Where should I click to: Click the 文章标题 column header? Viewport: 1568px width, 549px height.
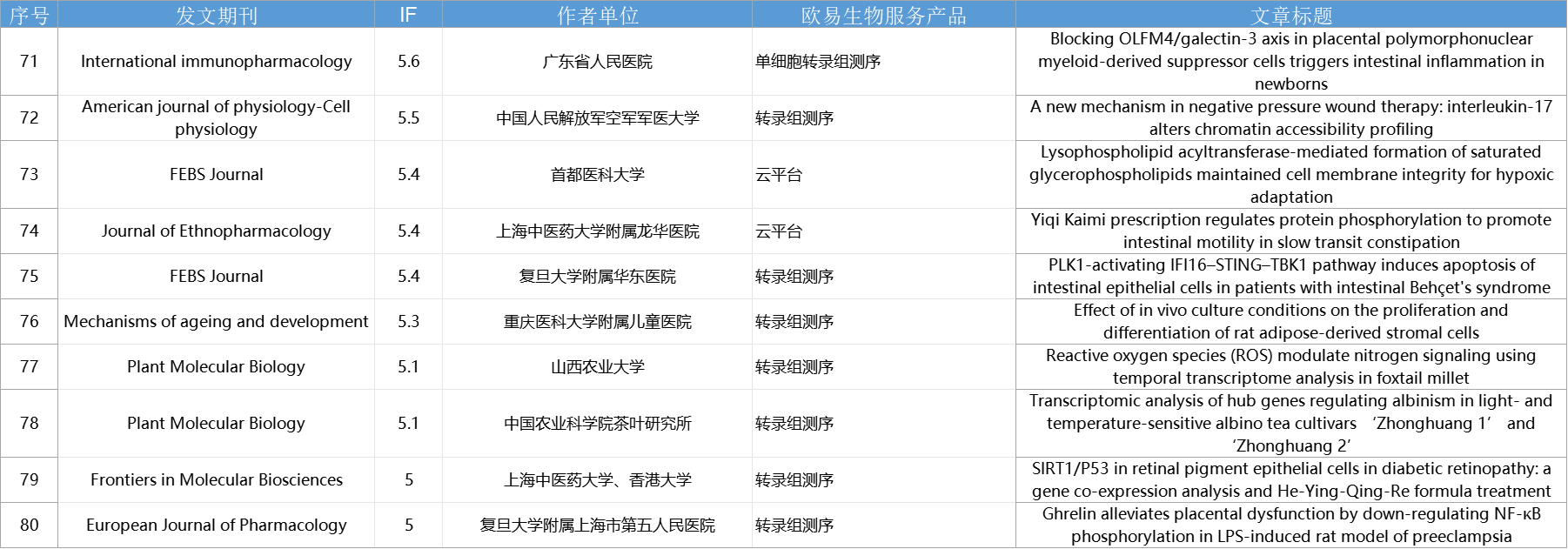(1291, 15)
